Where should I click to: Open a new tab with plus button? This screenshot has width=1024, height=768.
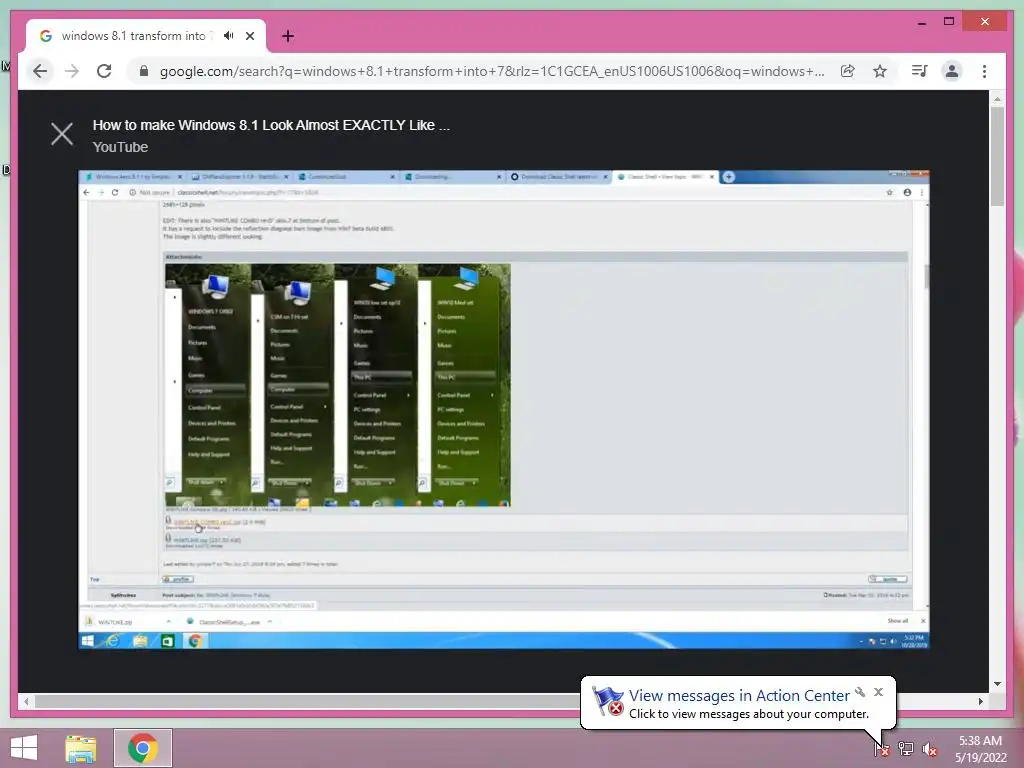click(x=288, y=36)
